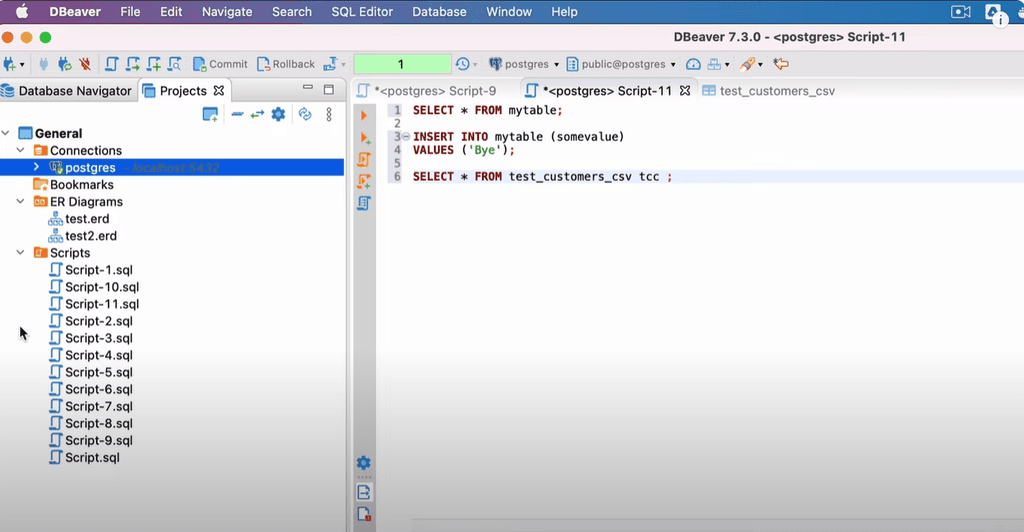Collapse the General project node
This screenshot has width=1024, height=532.
tap(6, 133)
